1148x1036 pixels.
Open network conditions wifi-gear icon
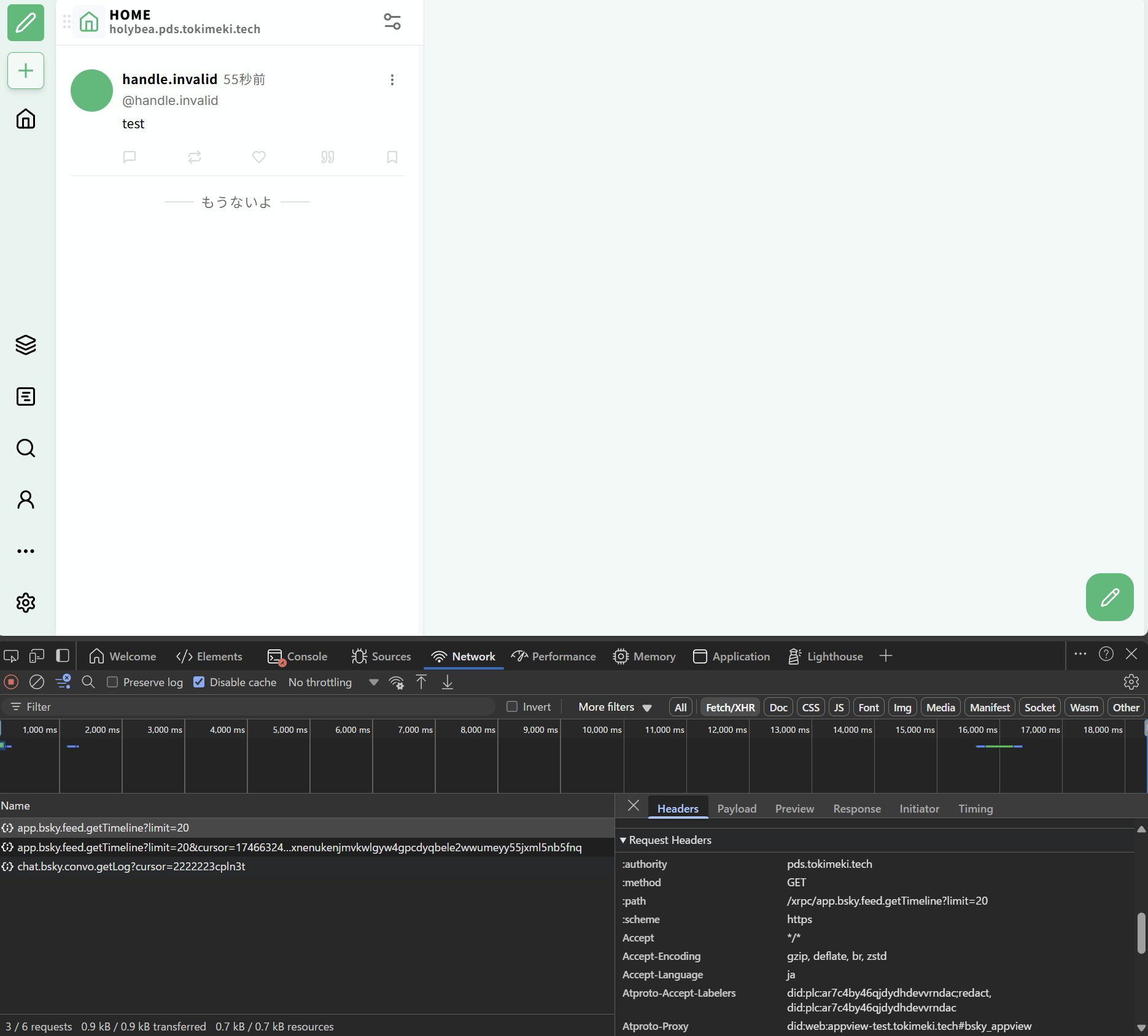click(397, 682)
